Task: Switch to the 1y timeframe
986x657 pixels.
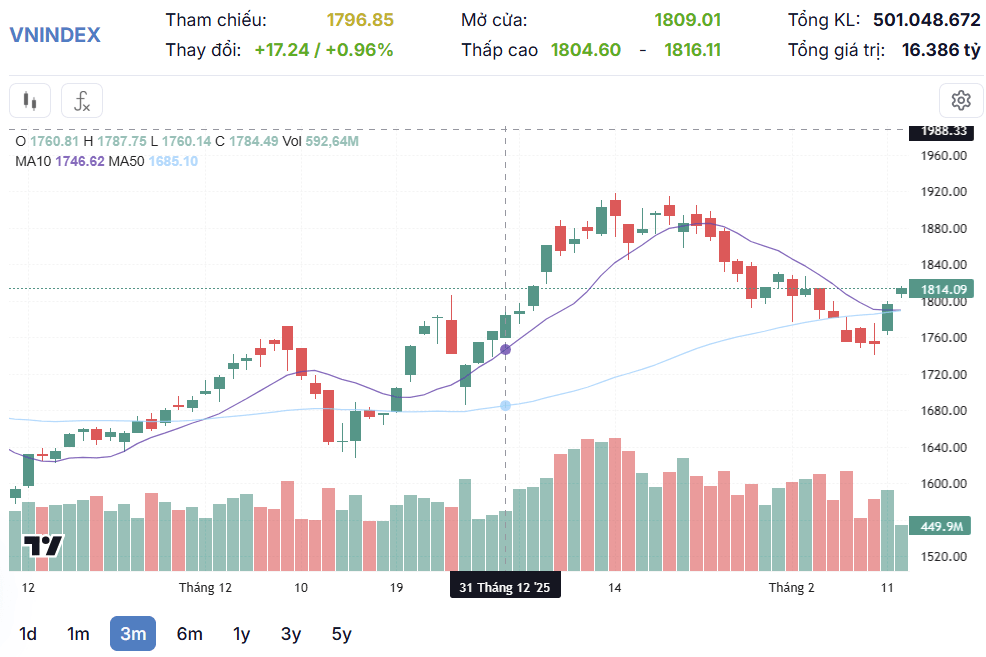Action: point(241,634)
